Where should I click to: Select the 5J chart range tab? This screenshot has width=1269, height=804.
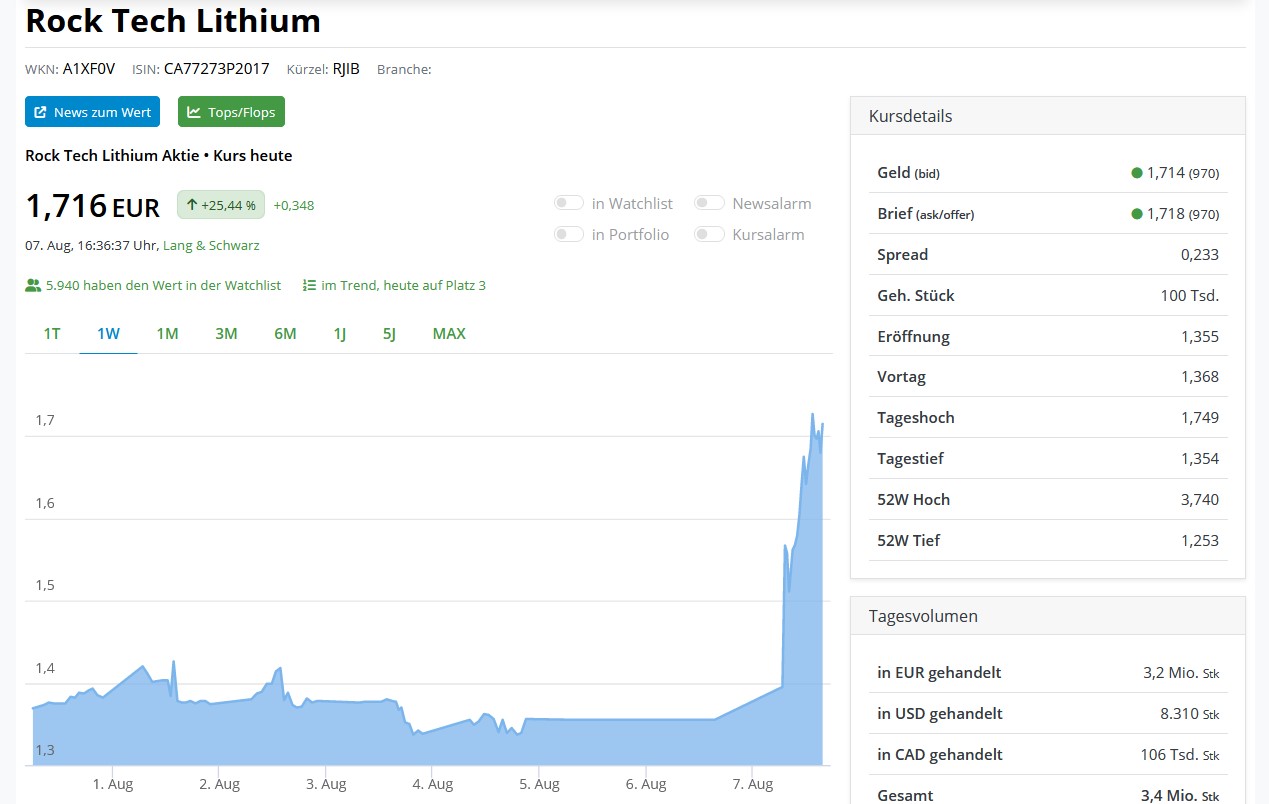pos(389,334)
